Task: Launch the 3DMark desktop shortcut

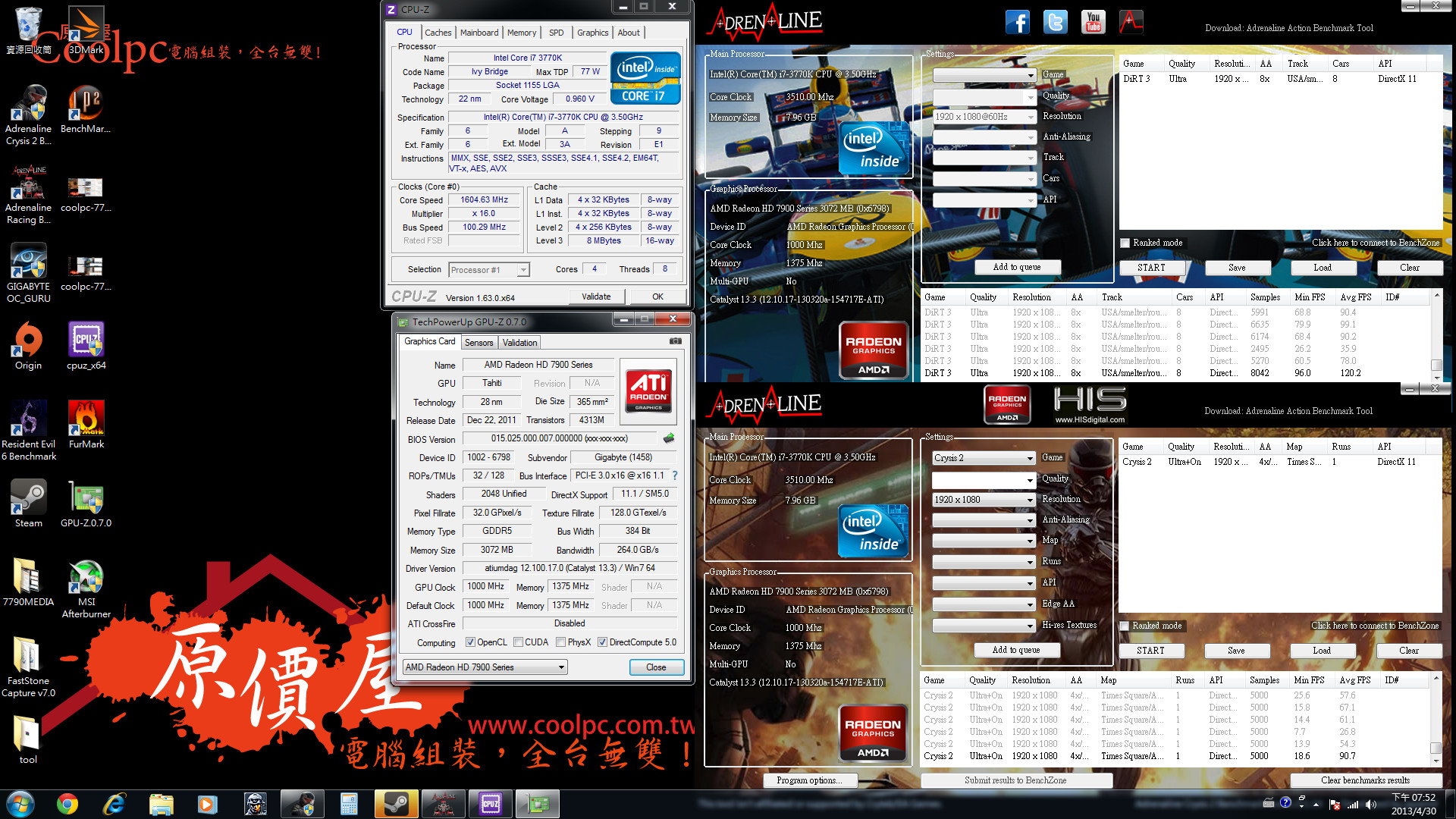Action: click(86, 32)
